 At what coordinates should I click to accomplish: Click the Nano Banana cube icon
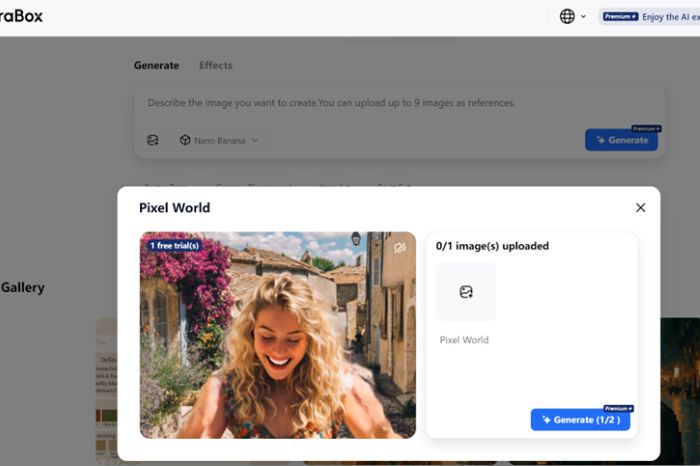pyautogui.click(x=185, y=141)
